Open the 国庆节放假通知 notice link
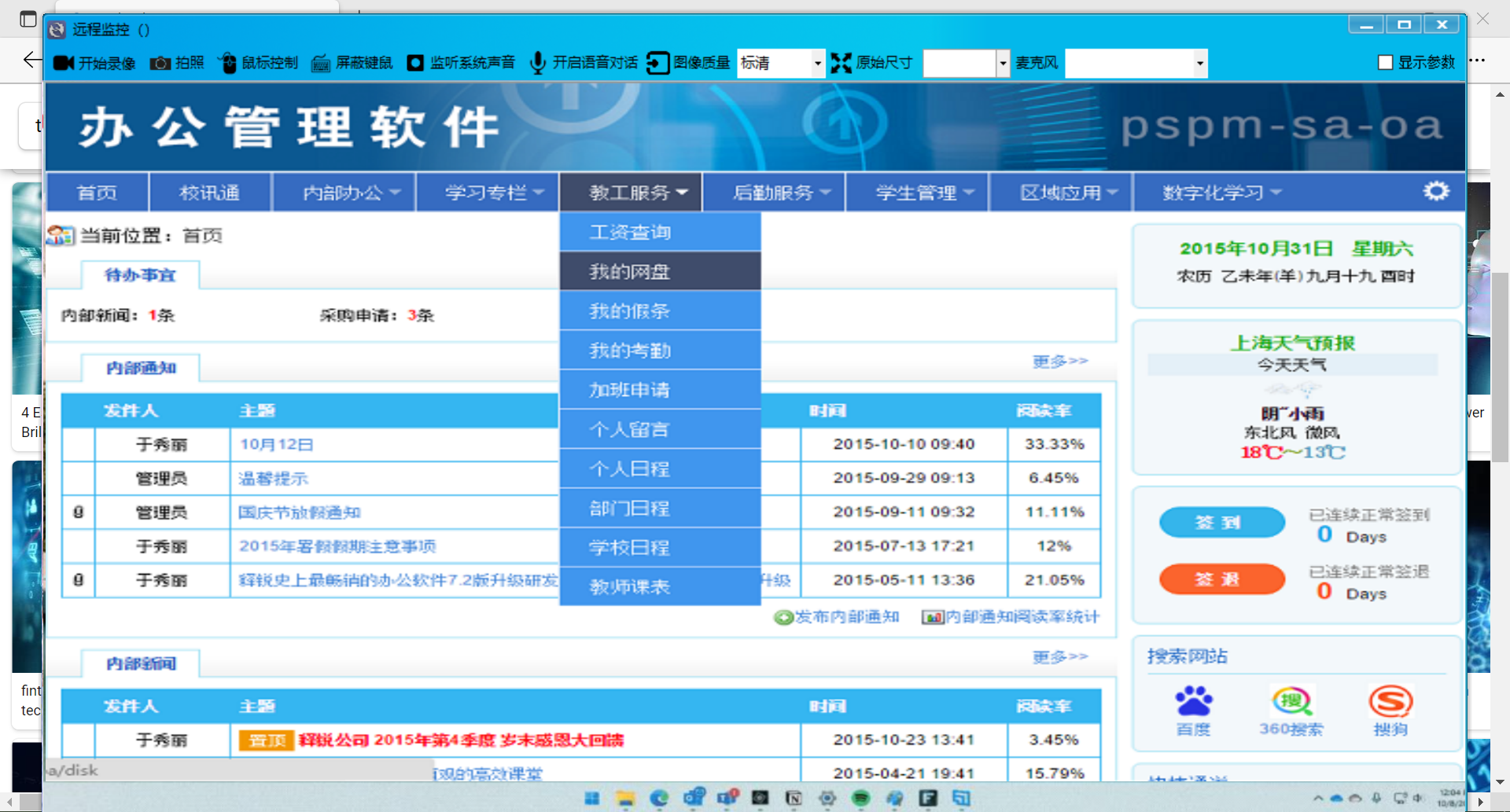The width and height of the screenshot is (1510, 812). pos(299,513)
